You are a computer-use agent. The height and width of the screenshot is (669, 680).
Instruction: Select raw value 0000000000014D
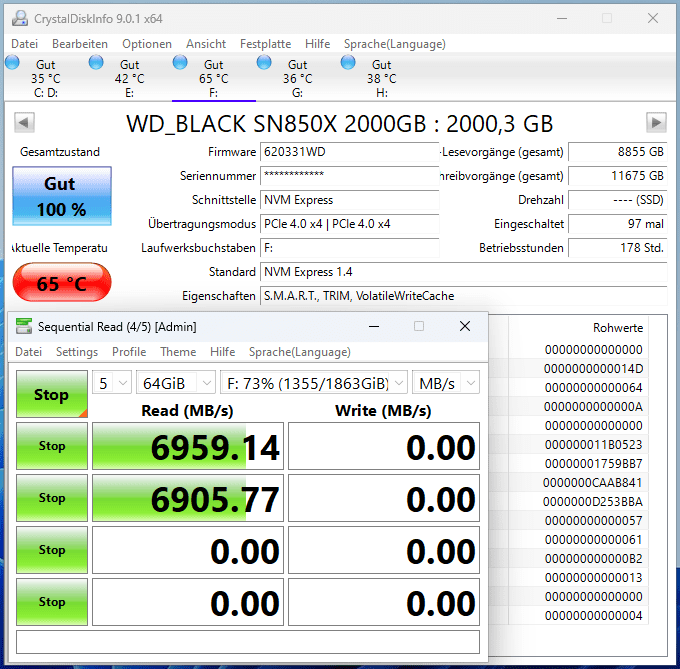[x=593, y=369]
